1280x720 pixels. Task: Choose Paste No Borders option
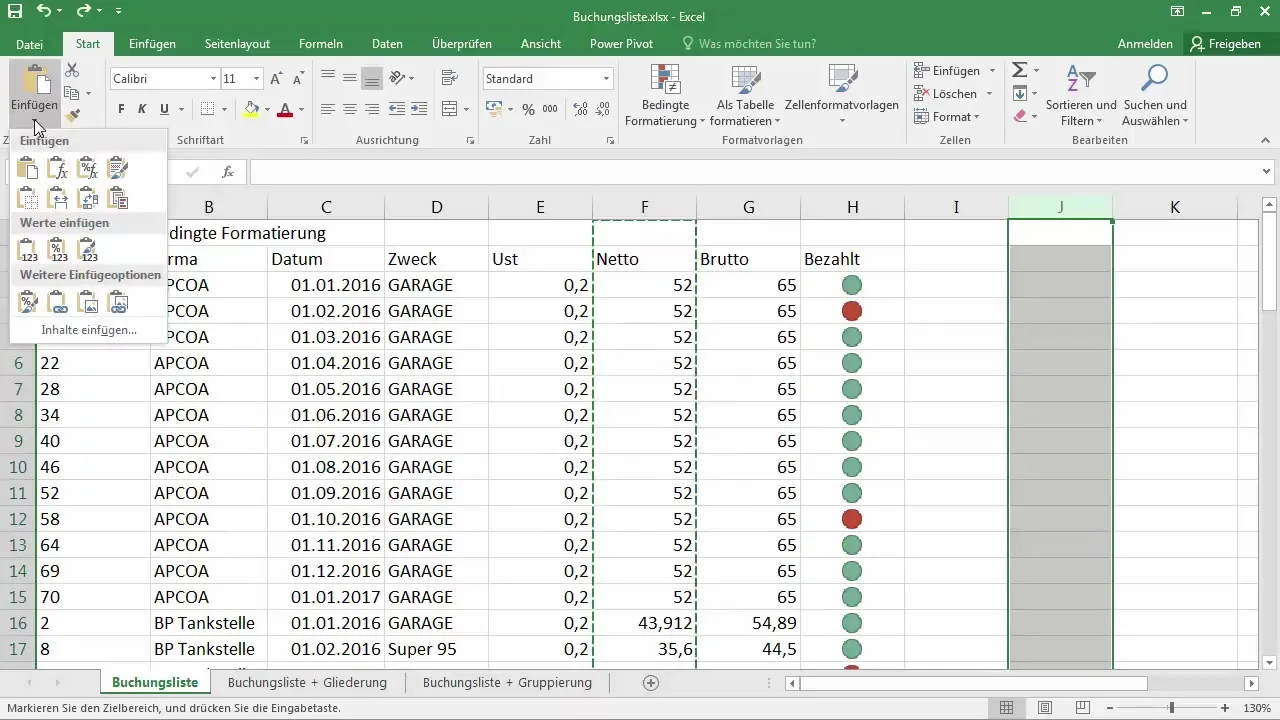click(x=29, y=198)
